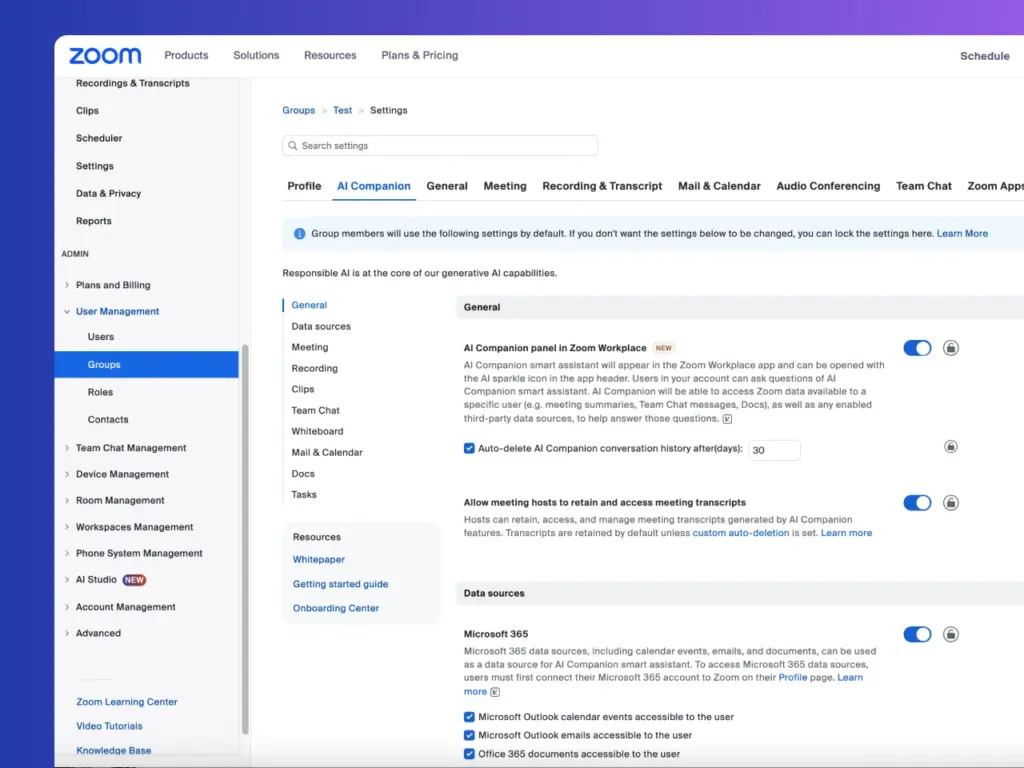
Task: Disable AI Companion panel in Zoom Workplace toggle
Action: click(x=917, y=348)
